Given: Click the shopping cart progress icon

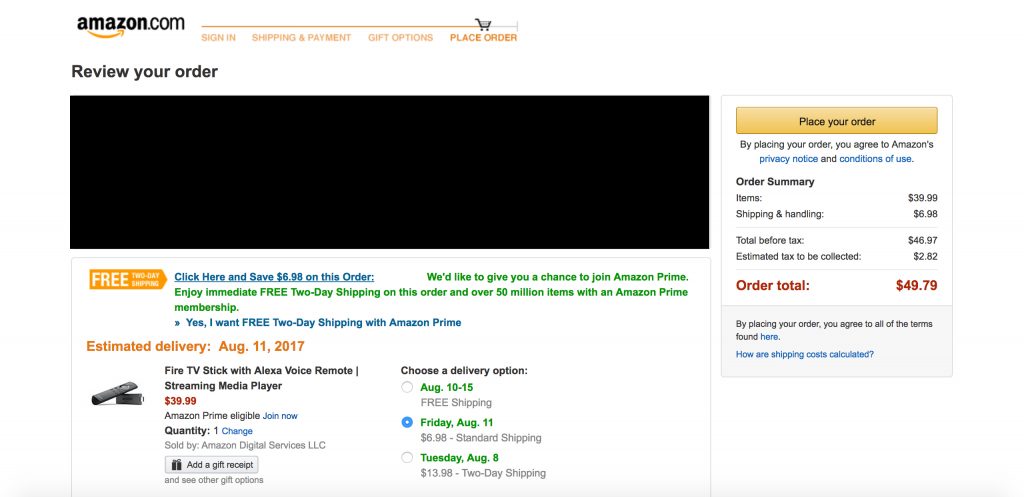Looking at the screenshot, I should (484, 24).
